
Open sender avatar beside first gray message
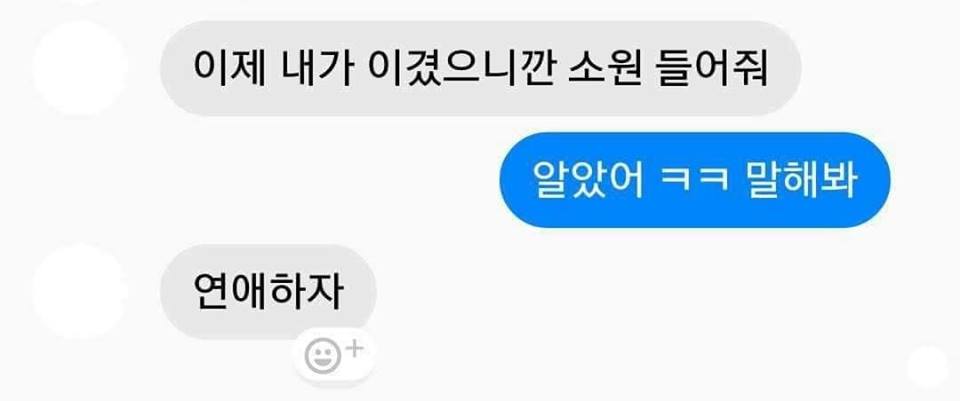80,68
